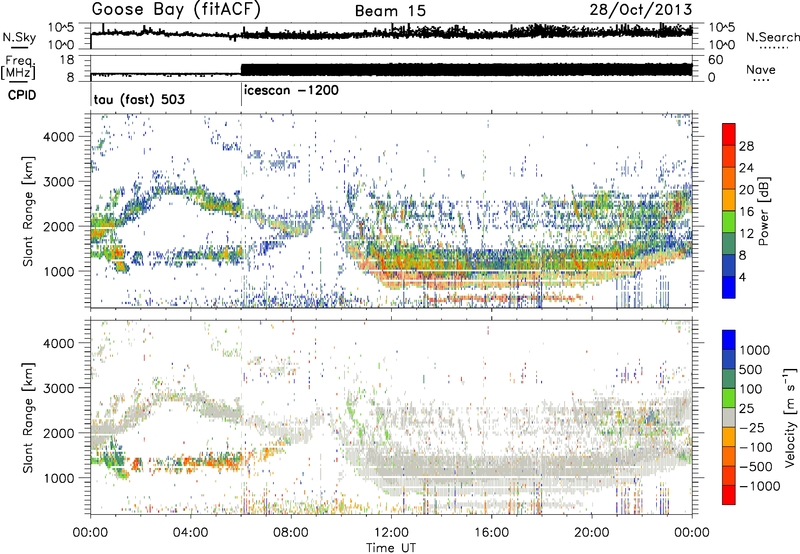Screen dimensions: 800x554
Task: Click the "-100" label on Velocity color bar
Action: (x=755, y=447)
